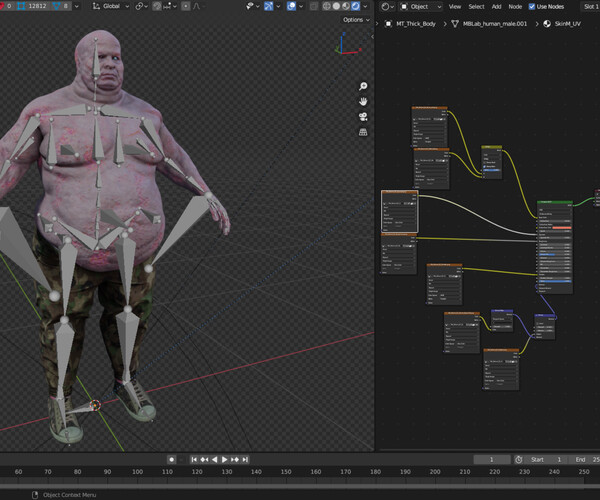
Task: Open the pivot point dropdown
Action: point(142,6)
